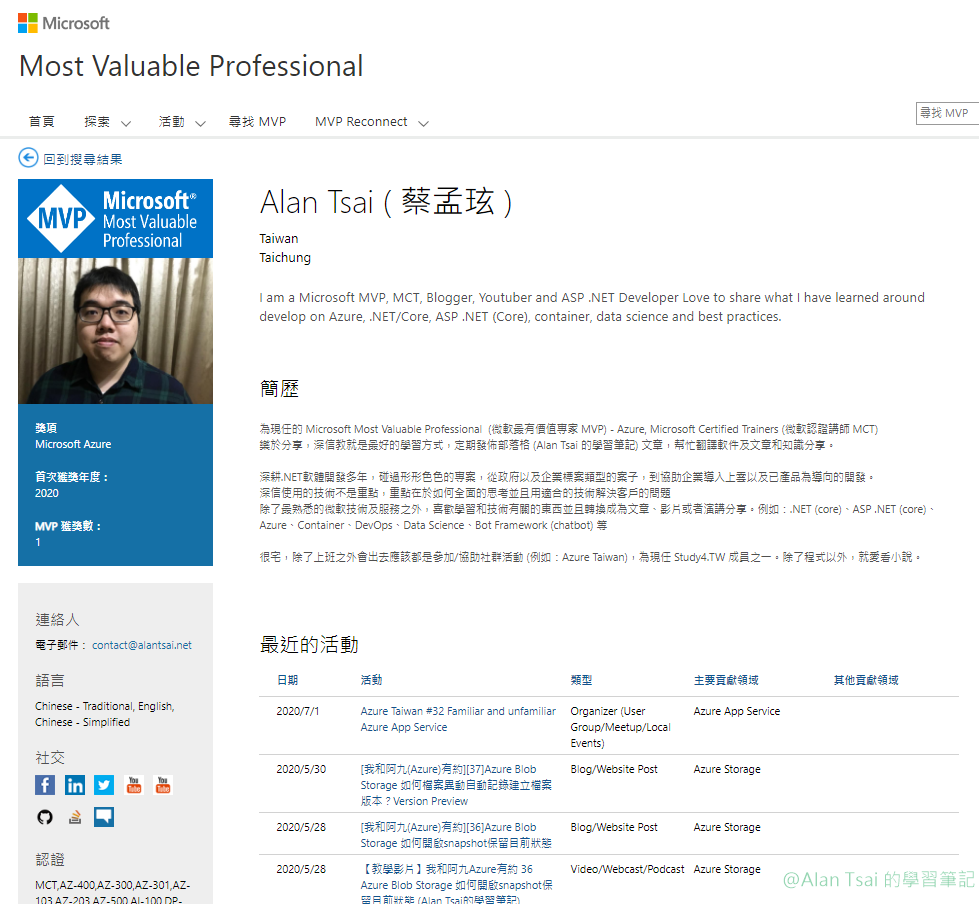Open the GitHub octocat icon

pyautogui.click(x=45, y=817)
